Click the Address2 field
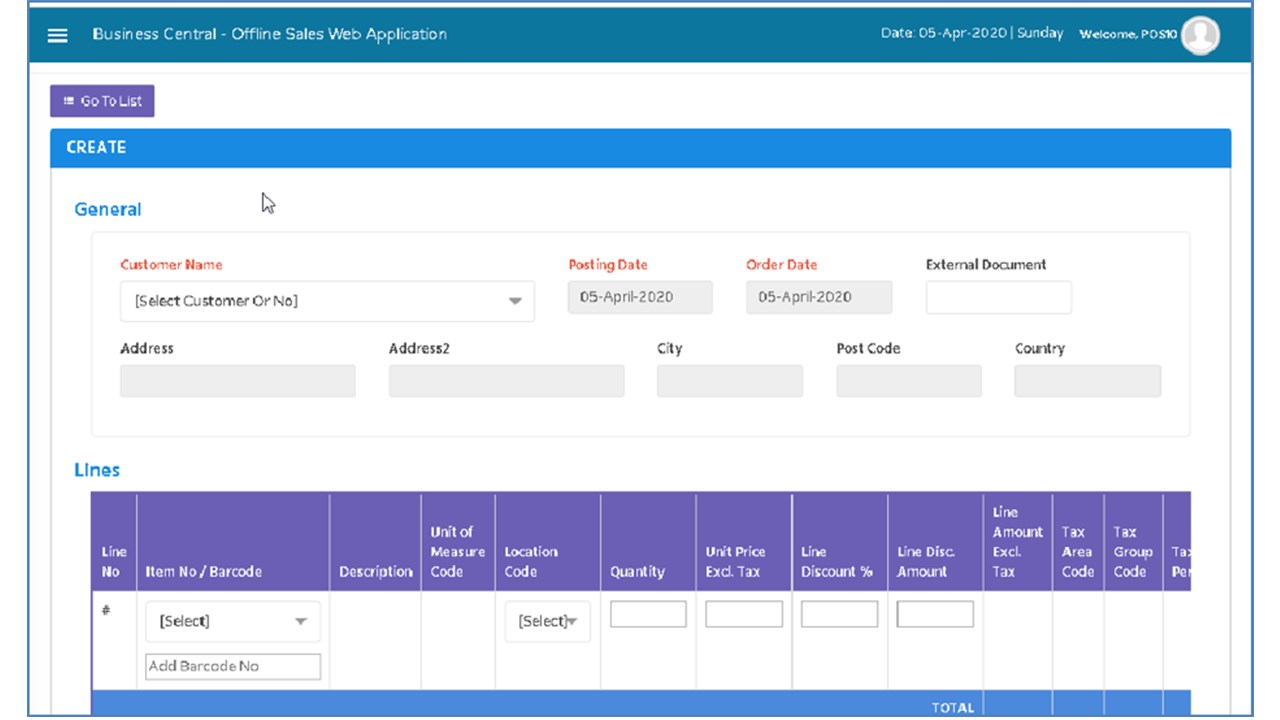This screenshot has width=1280, height=720. click(506, 381)
